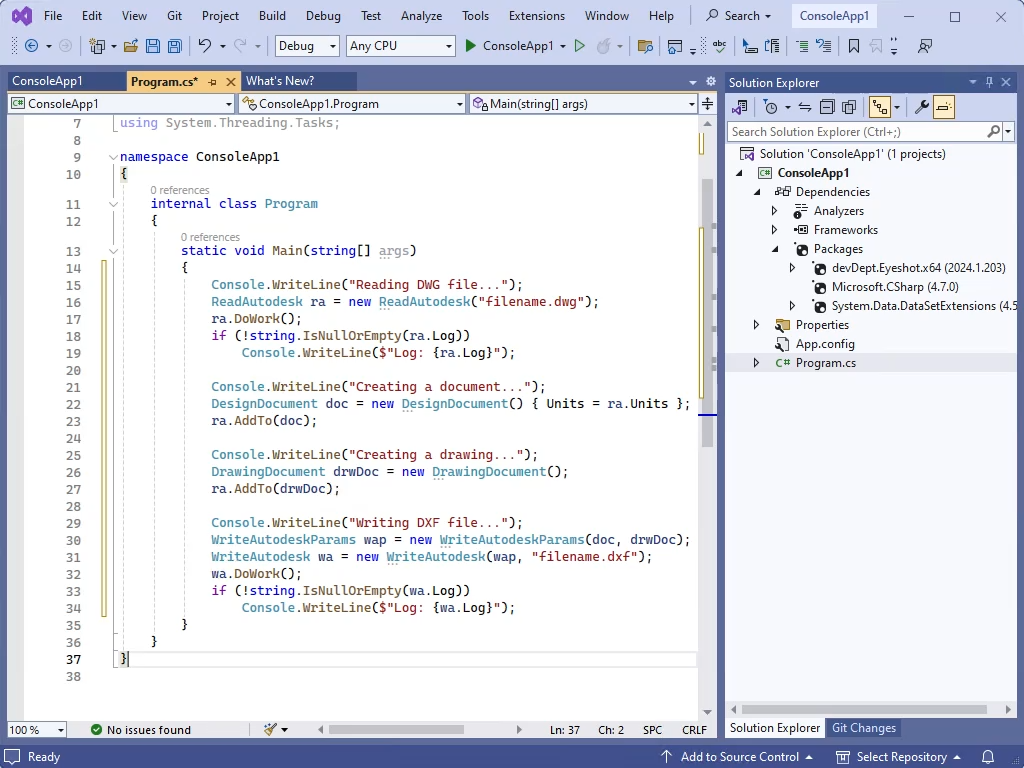
Task: Collapse the Main method code block
Action: tap(113, 251)
